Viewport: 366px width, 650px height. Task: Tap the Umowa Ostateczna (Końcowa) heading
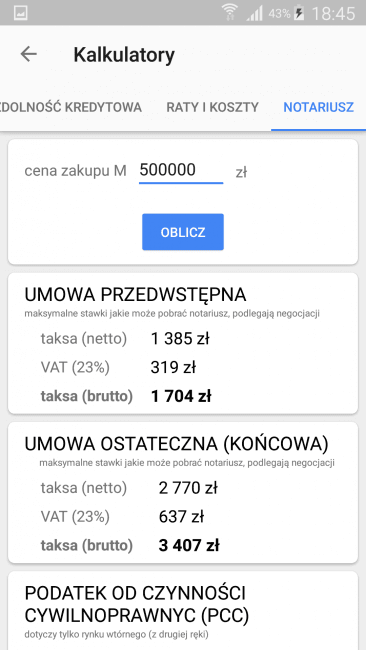tap(176, 444)
